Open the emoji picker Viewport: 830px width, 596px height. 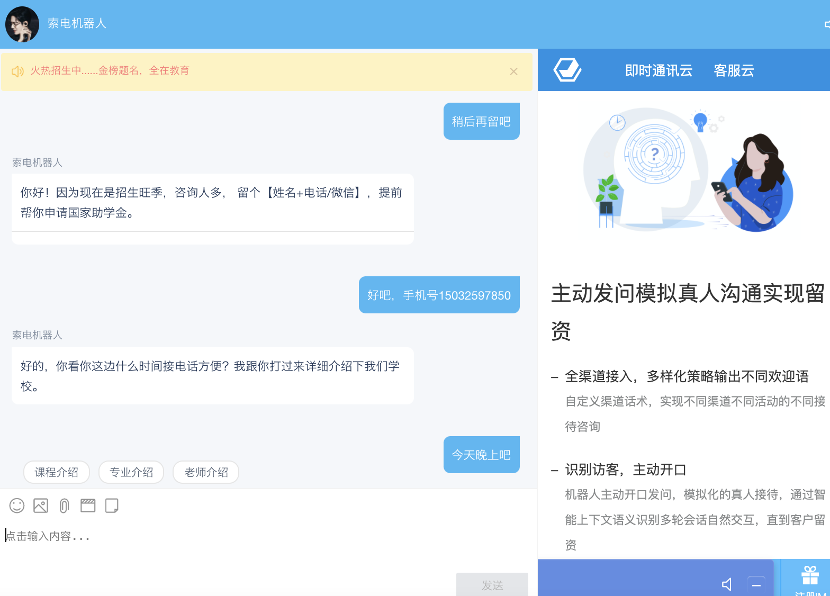point(17,506)
